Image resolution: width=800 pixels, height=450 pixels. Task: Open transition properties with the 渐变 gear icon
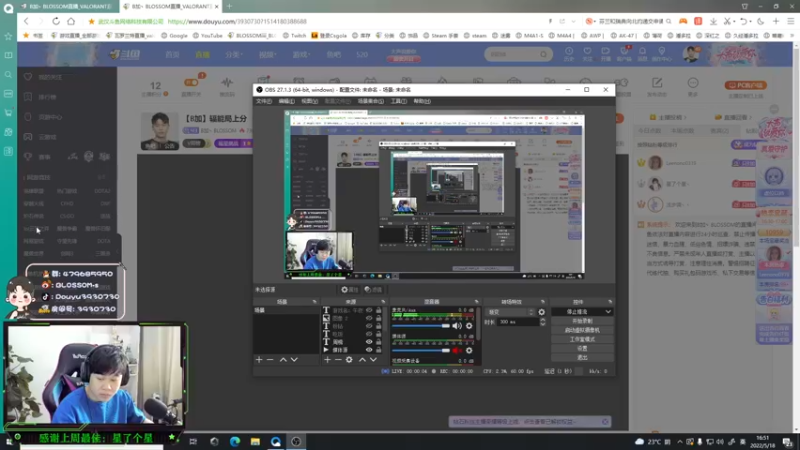tap(541, 312)
